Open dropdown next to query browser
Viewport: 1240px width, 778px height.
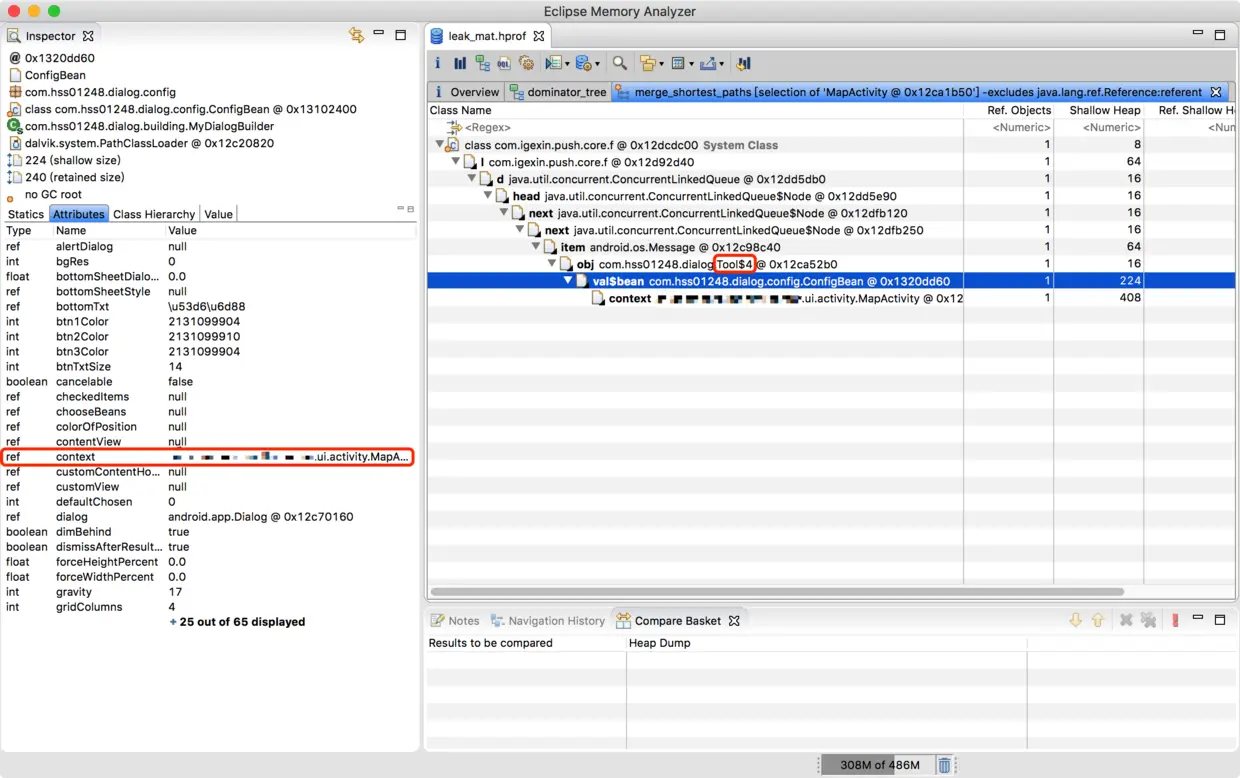tap(597, 64)
